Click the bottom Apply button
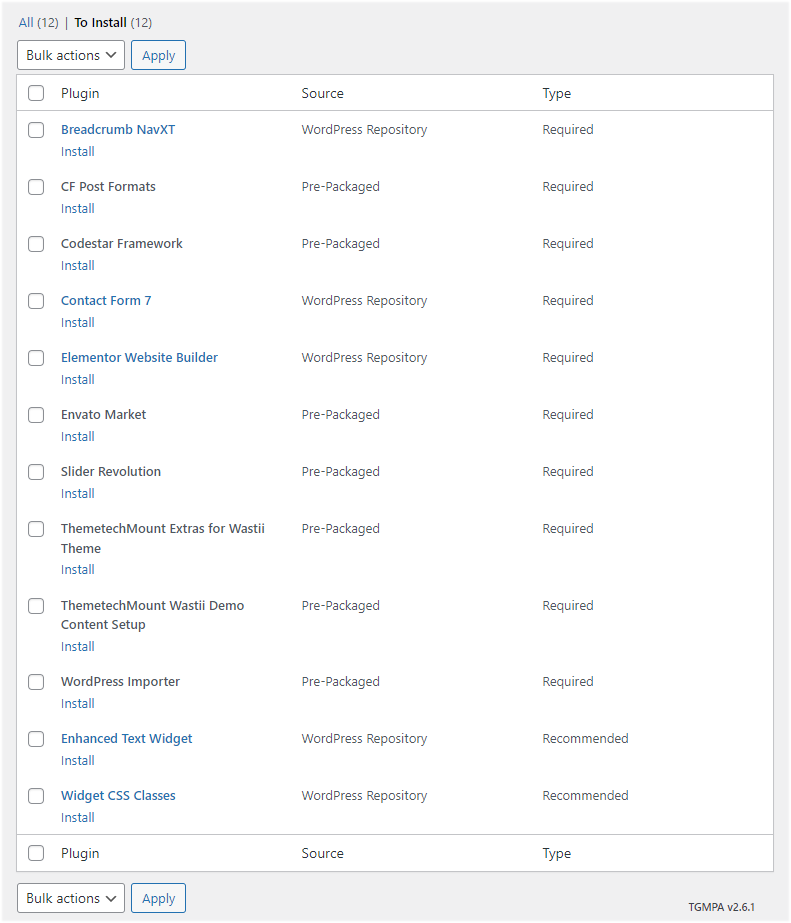This screenshot has width=791, height=923. [158, 898]
